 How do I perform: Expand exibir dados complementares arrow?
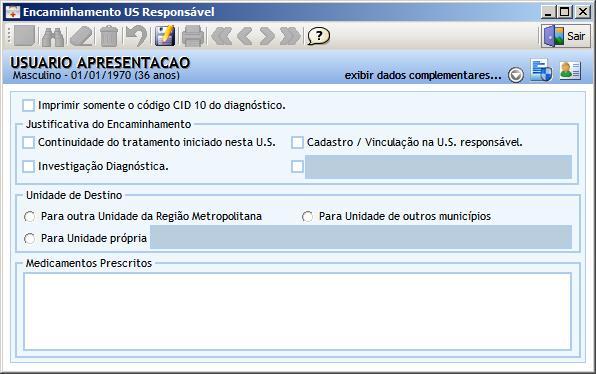(x=516, y=75)
